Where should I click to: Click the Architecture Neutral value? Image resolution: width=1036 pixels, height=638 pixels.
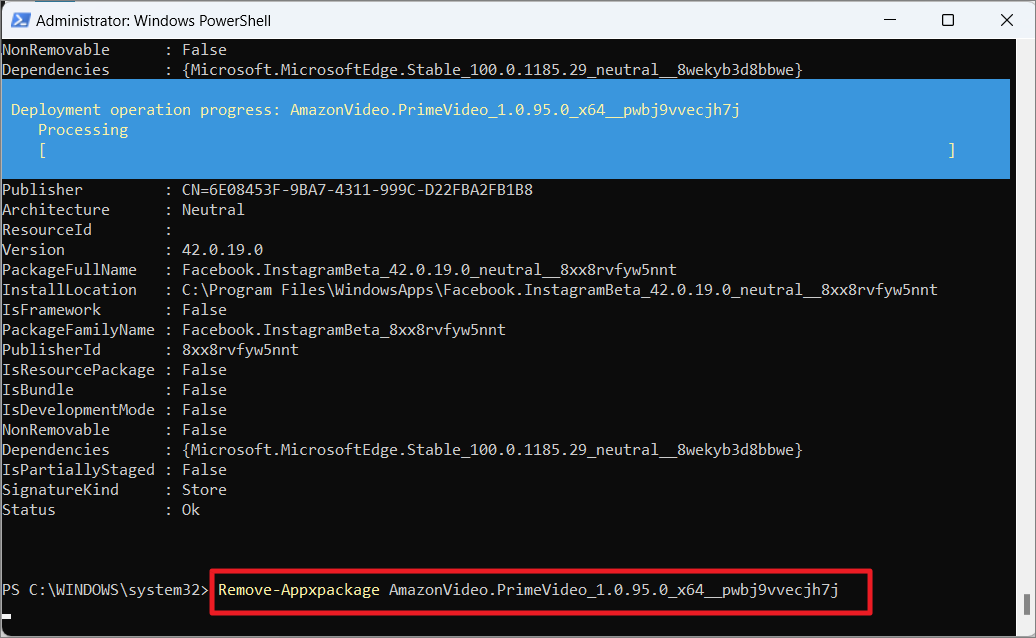213,210
